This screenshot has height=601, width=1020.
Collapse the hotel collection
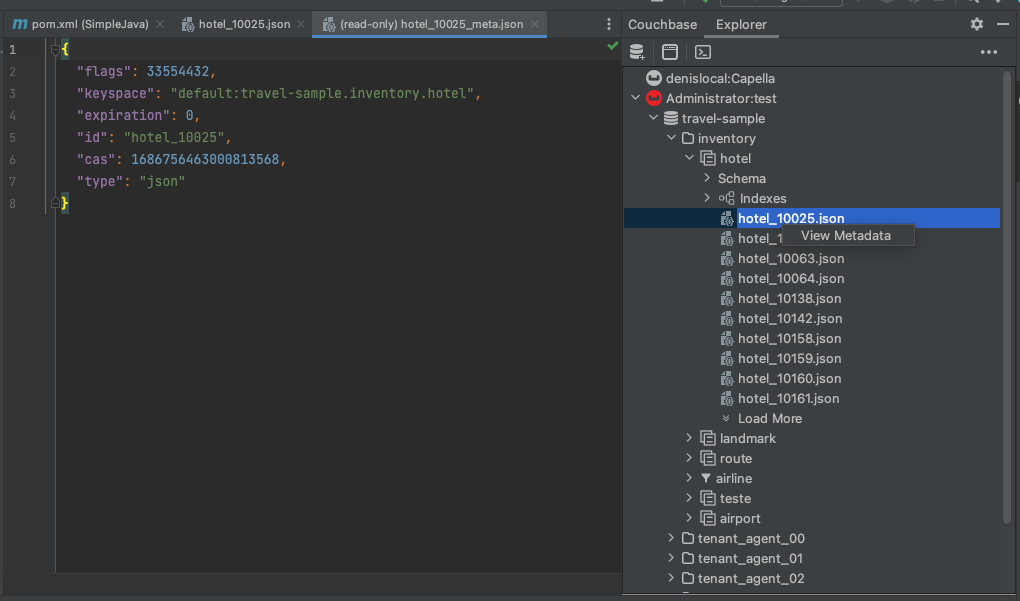click(x=690, y=157)
